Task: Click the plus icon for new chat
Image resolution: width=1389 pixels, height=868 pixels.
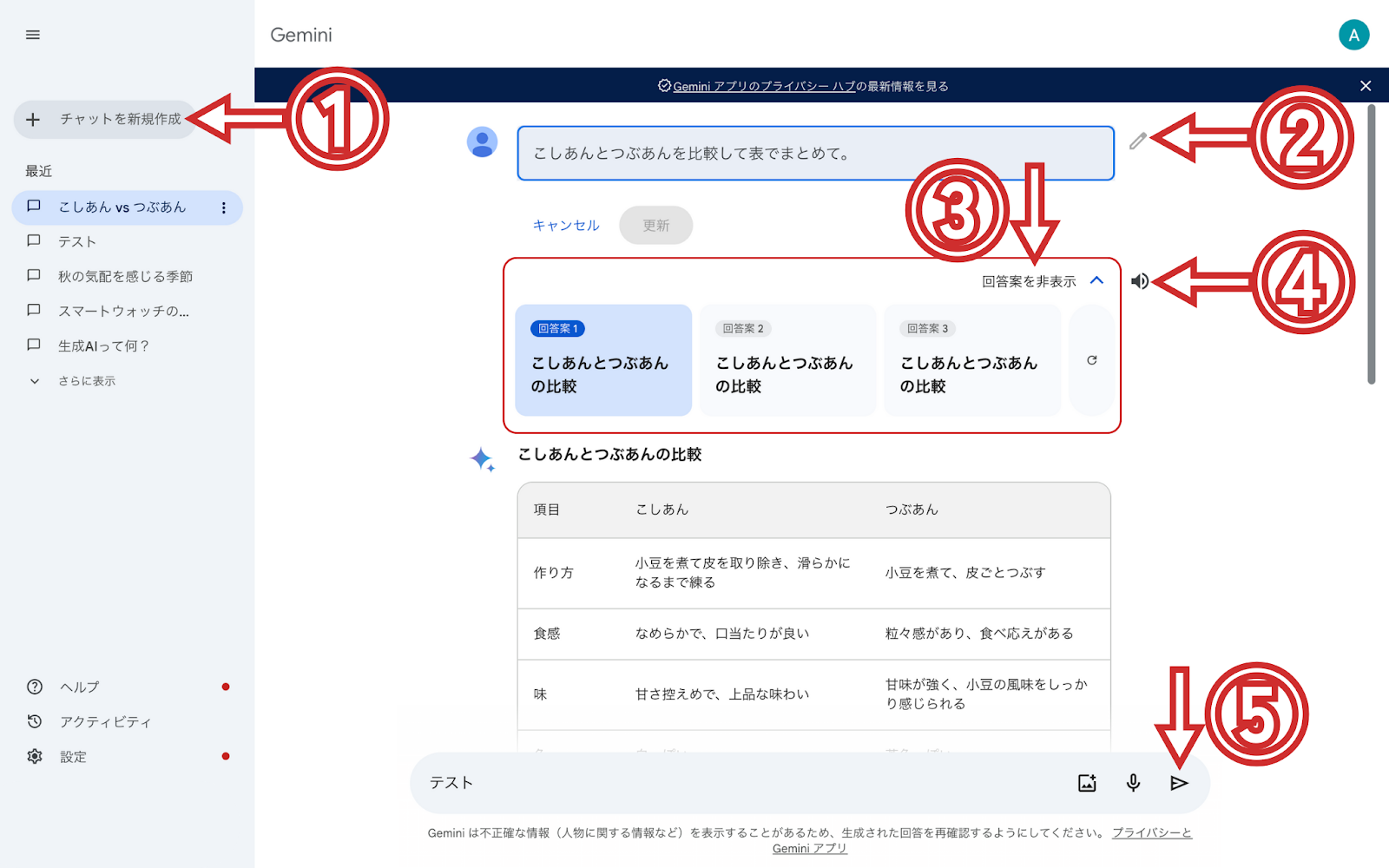Action: pyautogui.click(x=33, y=120)
